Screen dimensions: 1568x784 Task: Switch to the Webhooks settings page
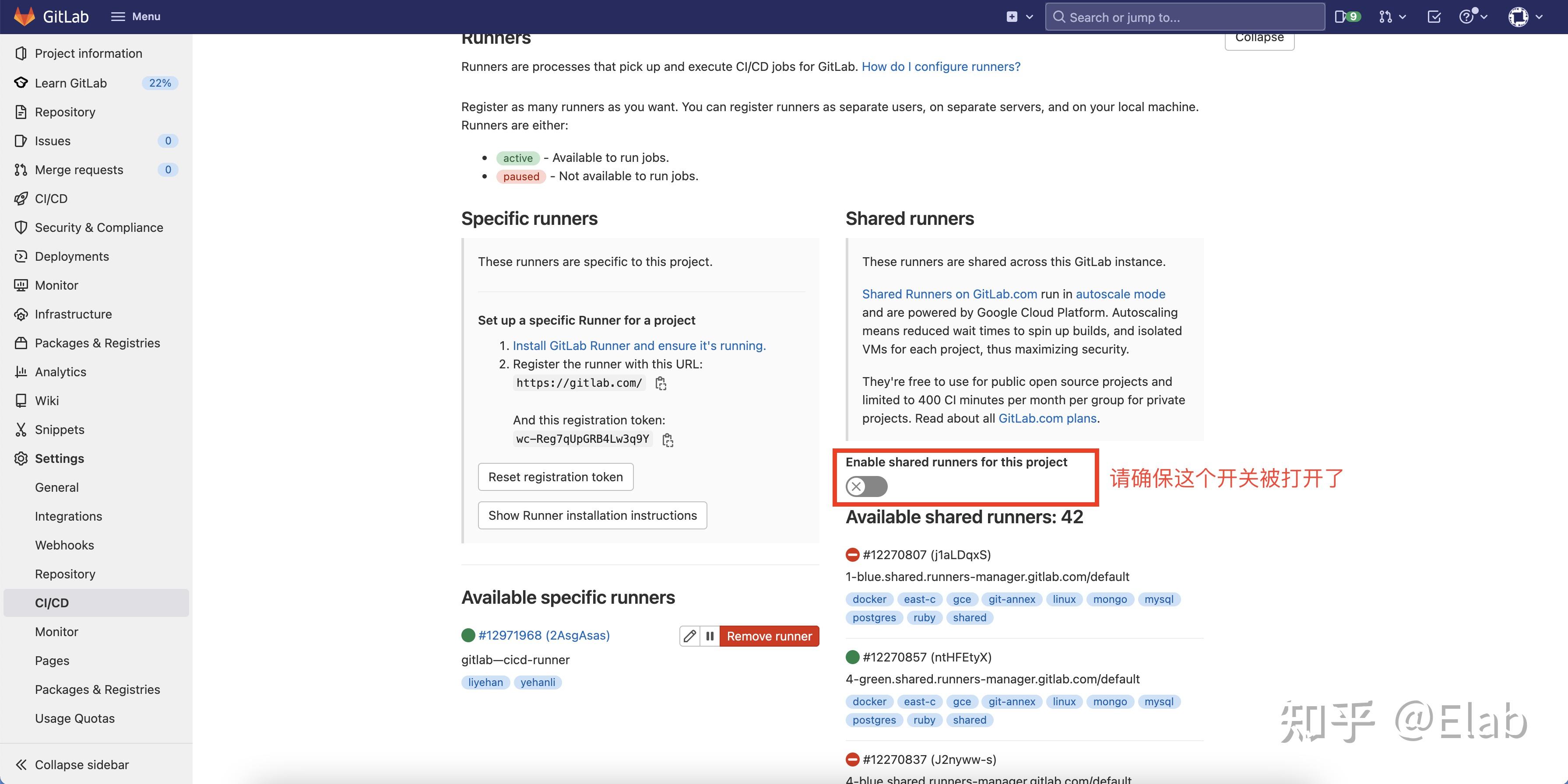point(64,545)
